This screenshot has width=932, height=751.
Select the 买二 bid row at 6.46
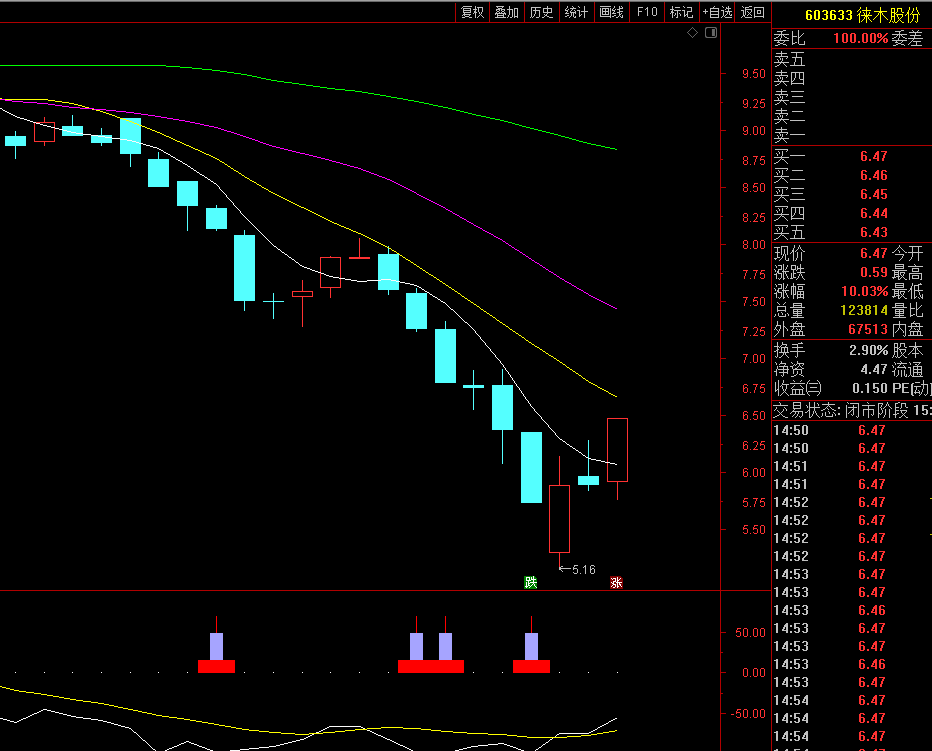852,175
